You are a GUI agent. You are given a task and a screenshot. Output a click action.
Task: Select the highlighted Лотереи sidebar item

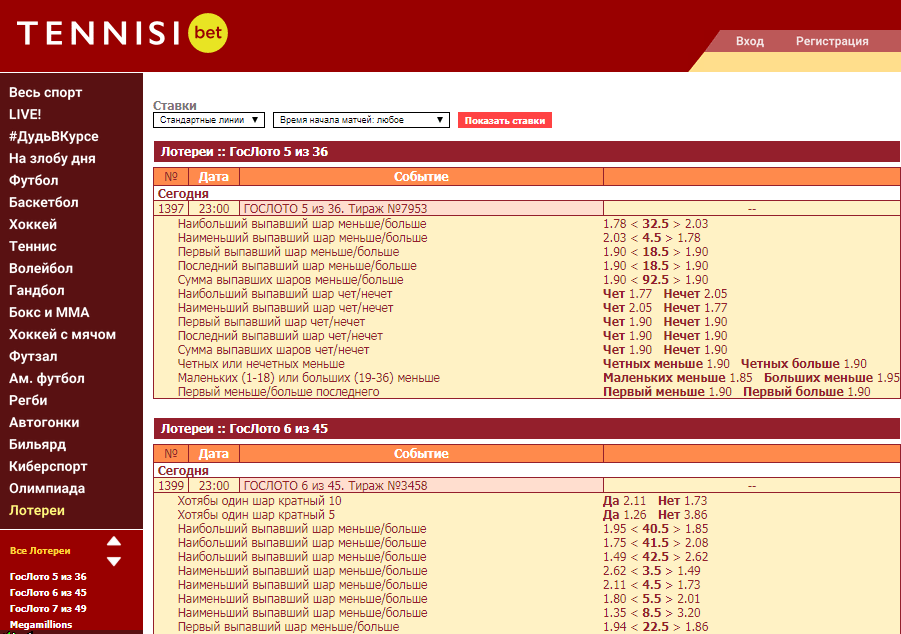37,510
